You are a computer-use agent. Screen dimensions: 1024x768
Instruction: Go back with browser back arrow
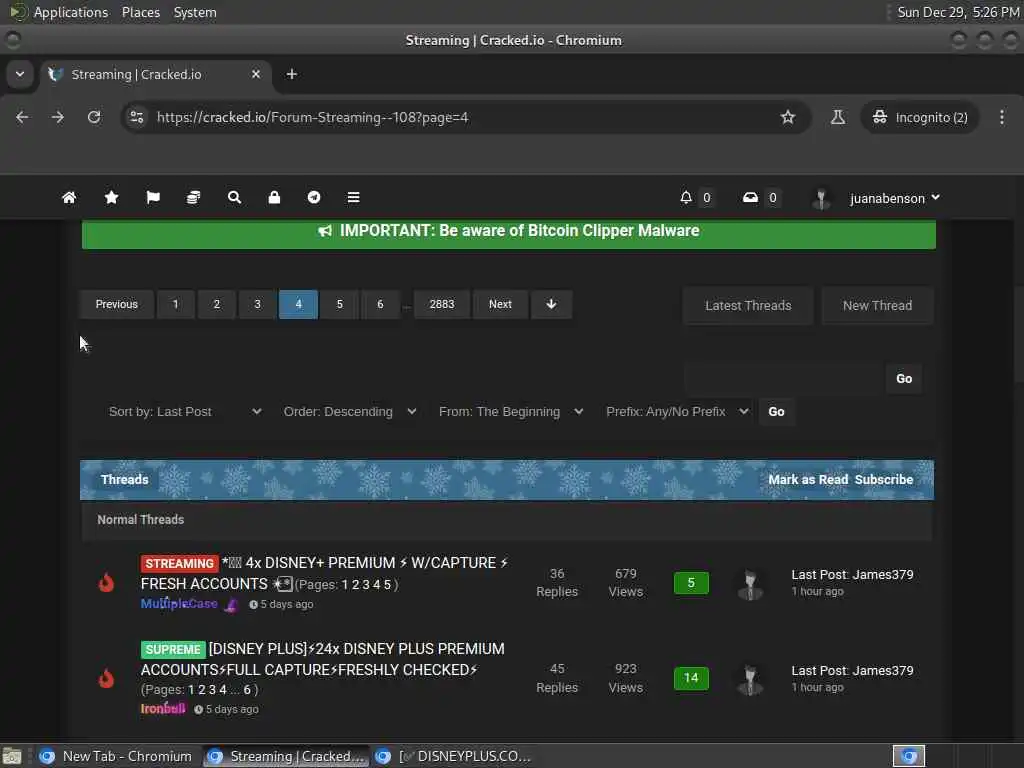click(x=22, y=117)
